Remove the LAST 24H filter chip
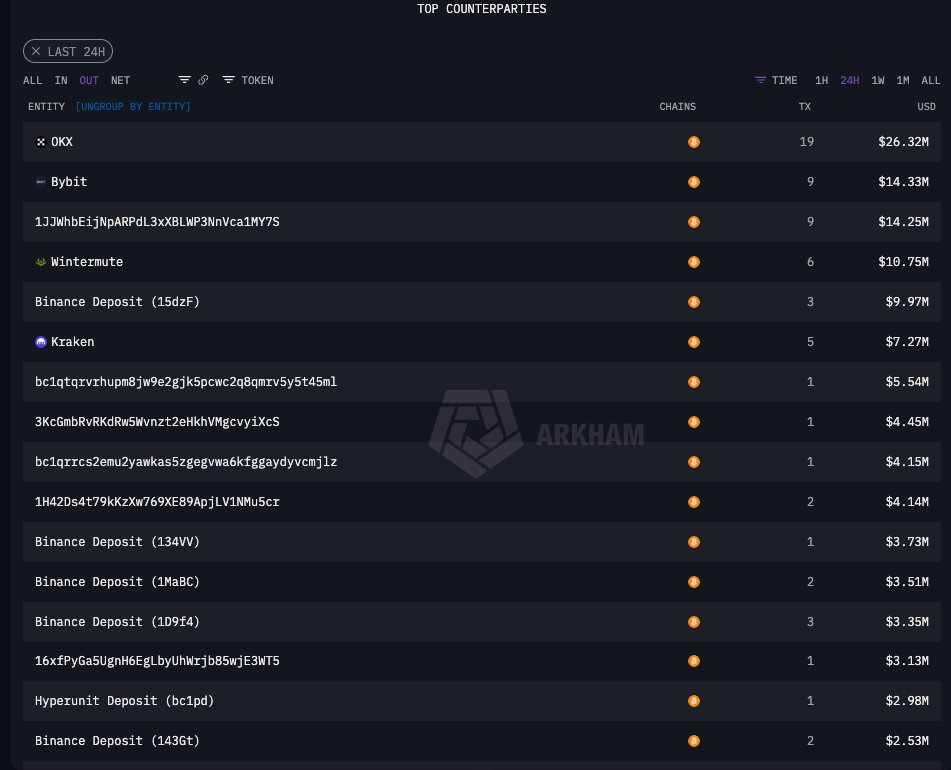Screen dimensions: 951x770 point(36,52)
